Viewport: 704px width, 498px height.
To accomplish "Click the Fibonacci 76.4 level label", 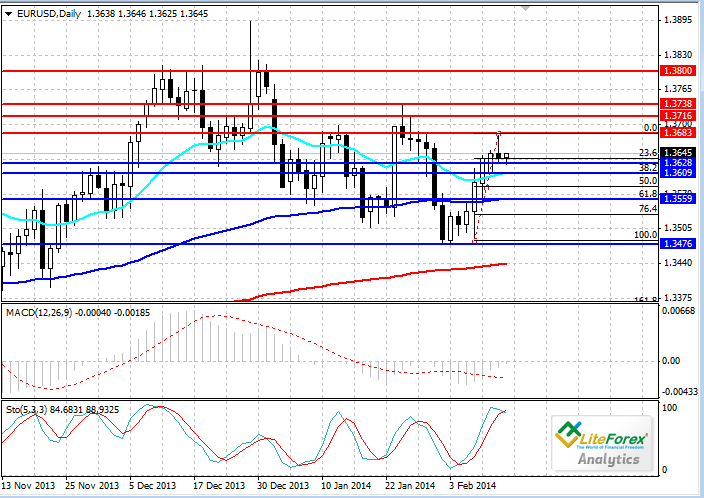I will coord(648,209).
